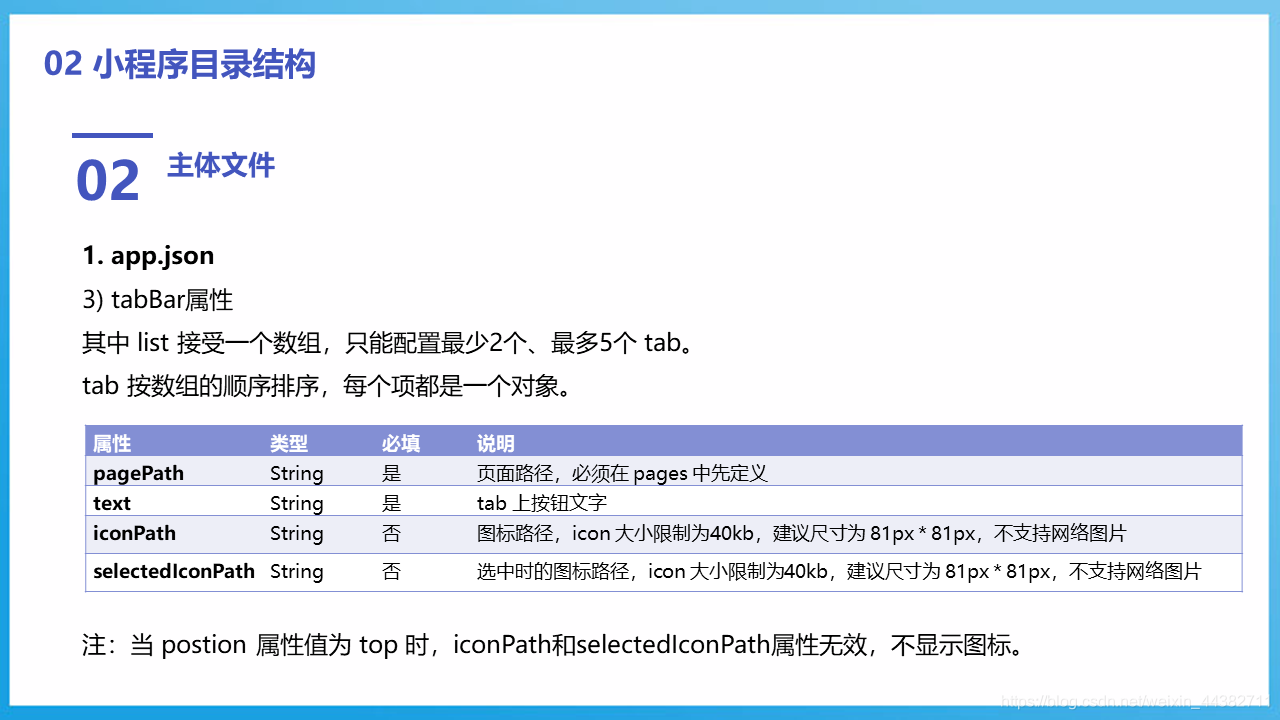Click the table header '属性'
The height and width of the screenshot is (720, 1280).
pos(112,444)
